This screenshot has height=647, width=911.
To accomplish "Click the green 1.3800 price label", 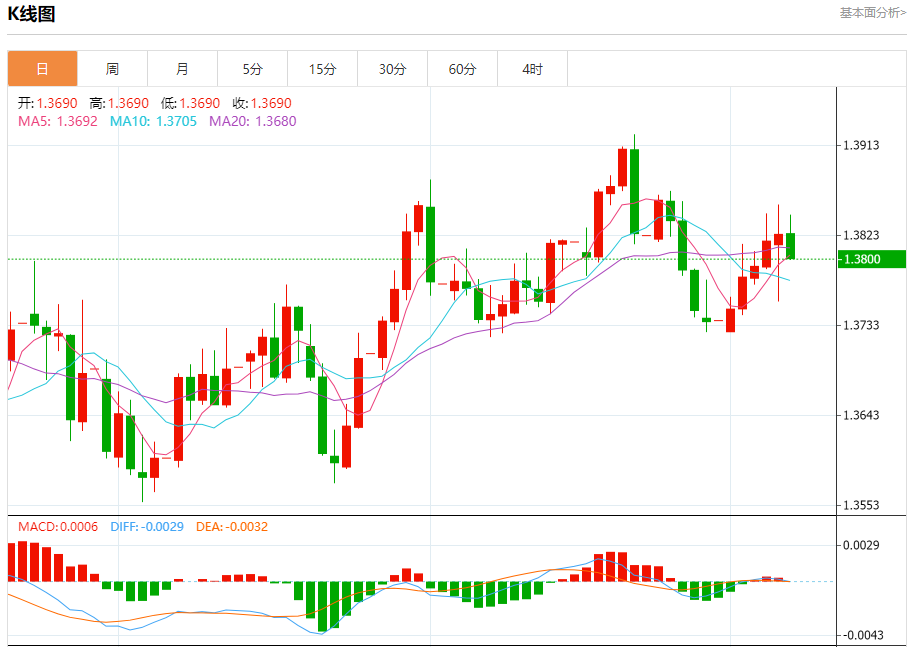I will (871, 259).
